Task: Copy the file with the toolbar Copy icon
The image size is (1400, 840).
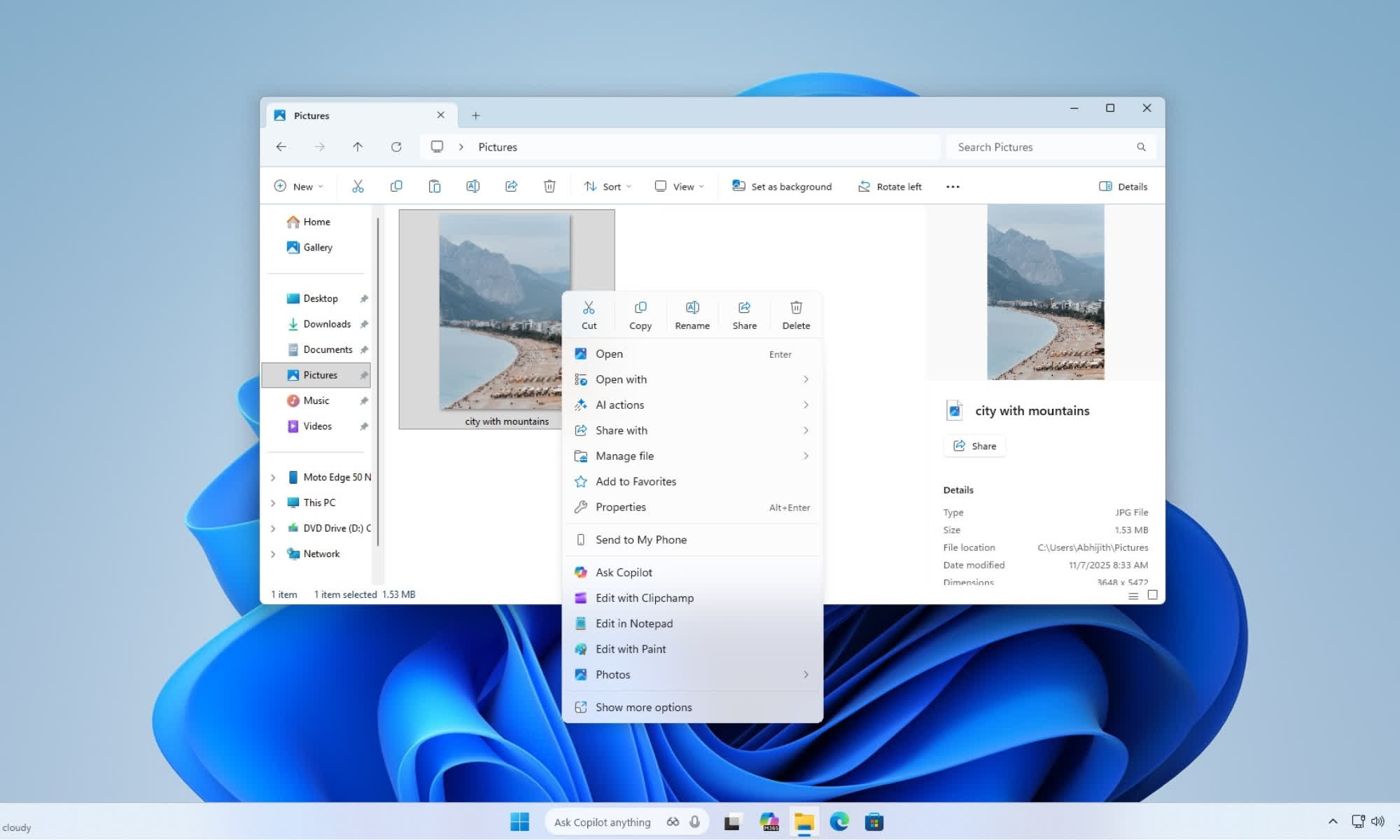Action: [x=396, y=185]
